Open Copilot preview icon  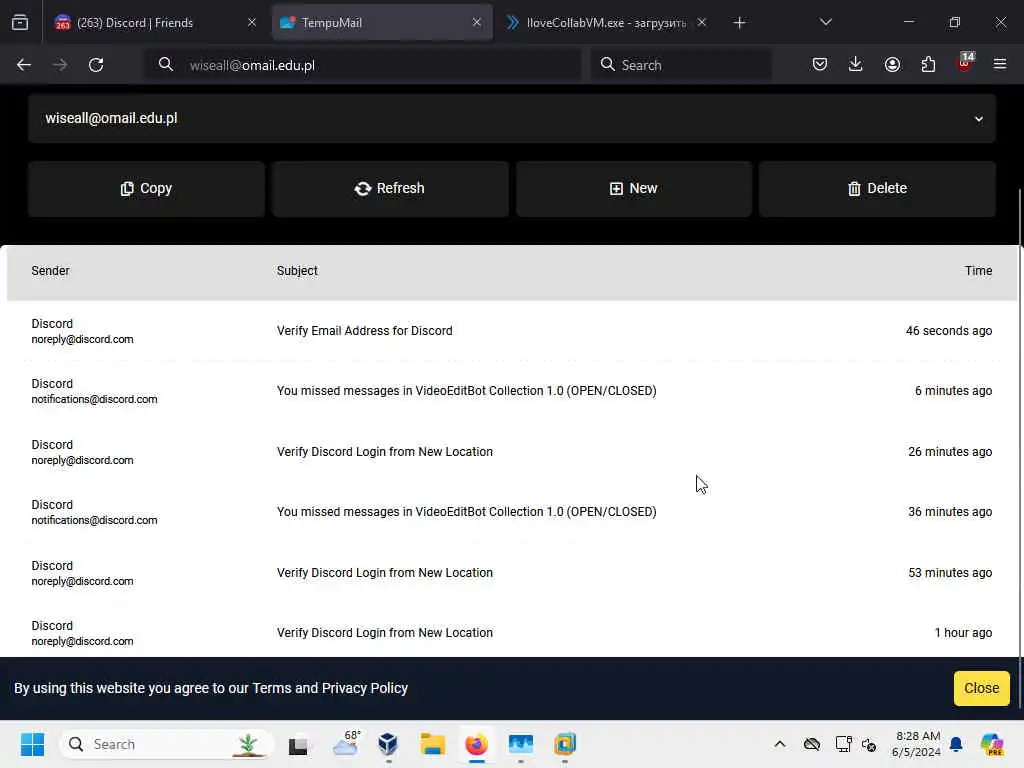(992, 744)
